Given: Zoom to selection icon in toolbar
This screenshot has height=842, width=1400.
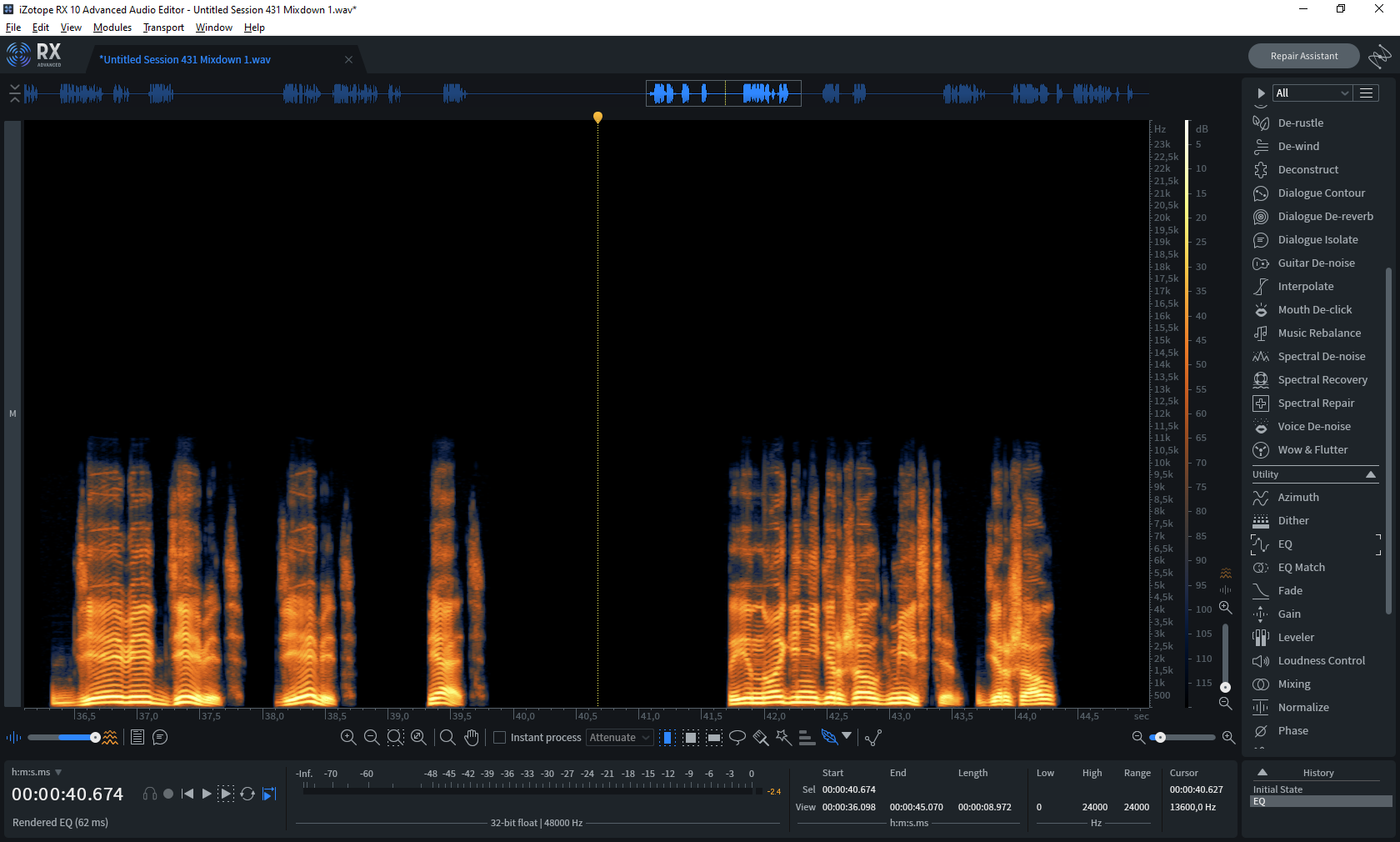Looking at the screenshot, I should [x=395, y=737].
